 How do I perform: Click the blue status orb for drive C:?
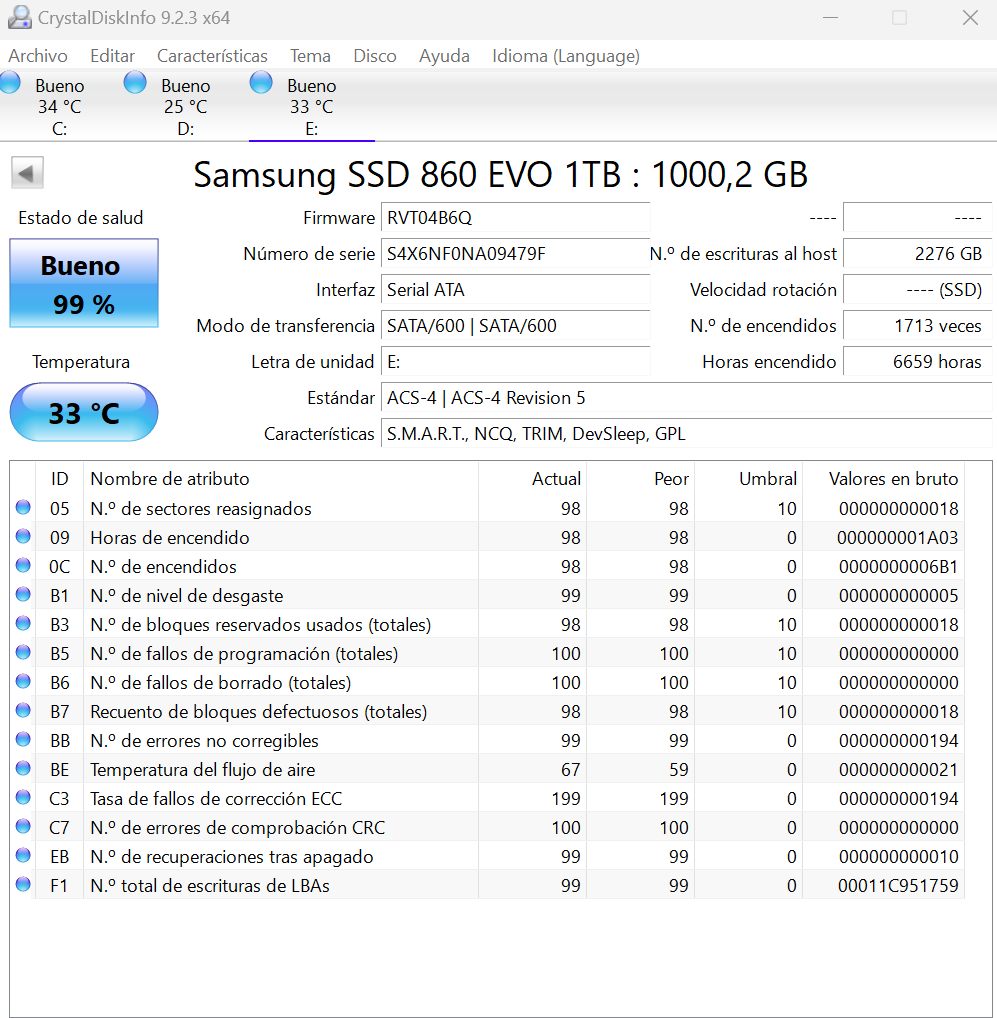click(10, 82)
